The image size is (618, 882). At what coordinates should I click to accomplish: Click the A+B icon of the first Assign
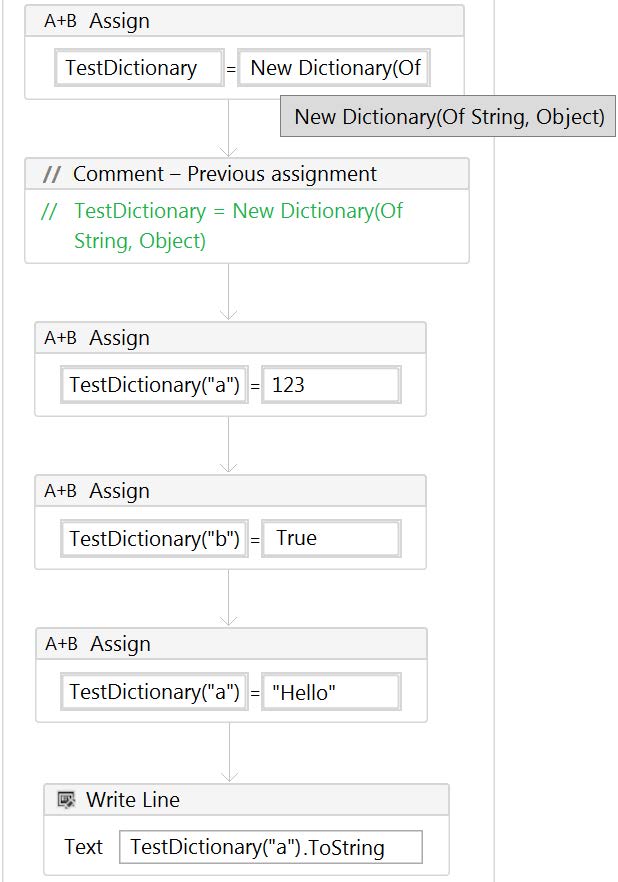point(60,21)
